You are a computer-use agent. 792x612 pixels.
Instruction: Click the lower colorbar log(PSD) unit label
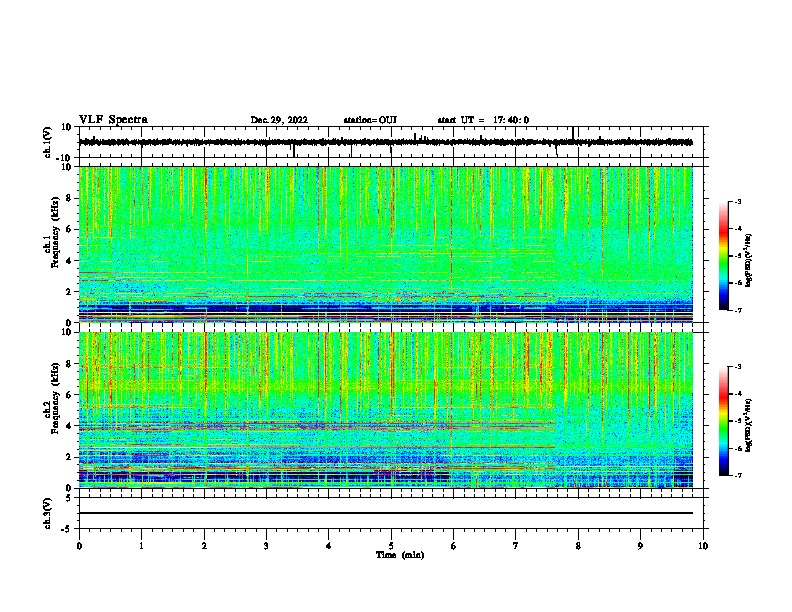pyautogui.click(x=749, y=425)
